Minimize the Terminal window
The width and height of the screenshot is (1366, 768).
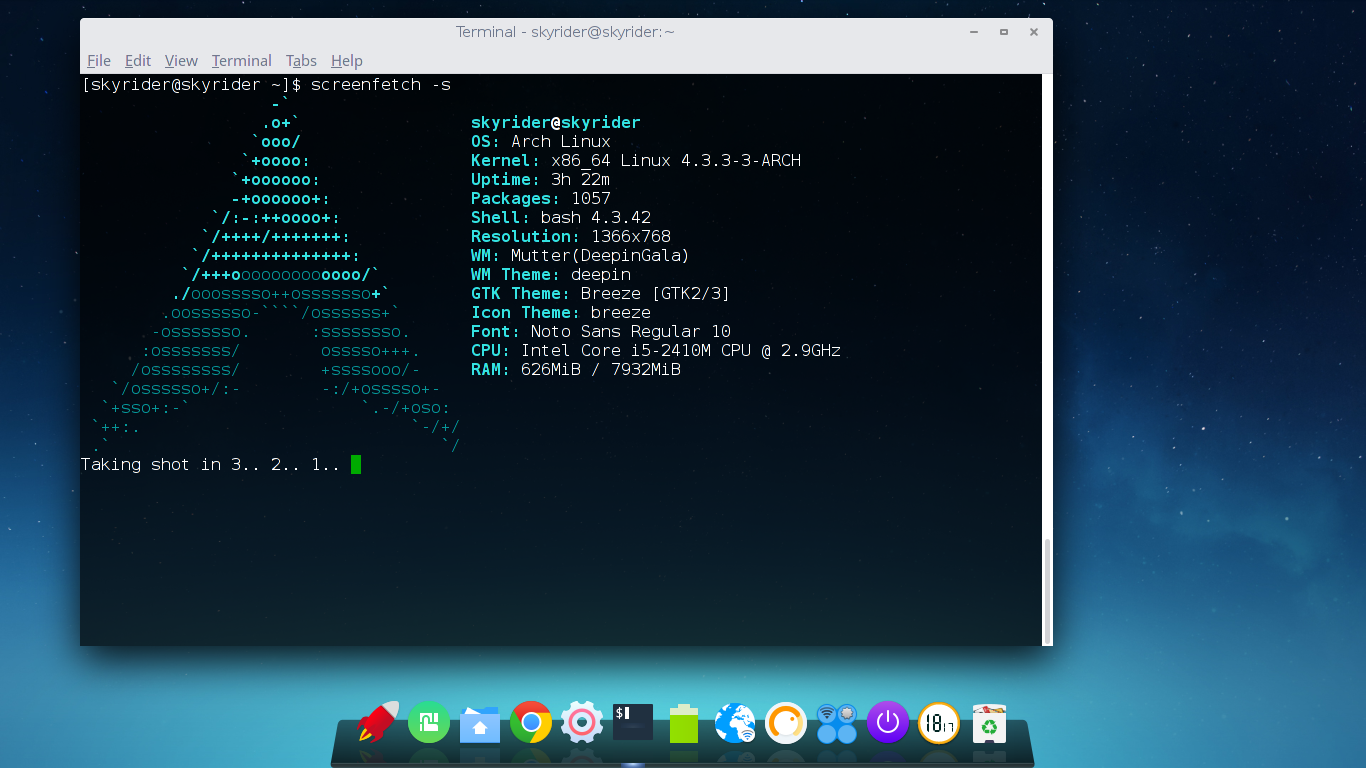(x=974, y=32)
